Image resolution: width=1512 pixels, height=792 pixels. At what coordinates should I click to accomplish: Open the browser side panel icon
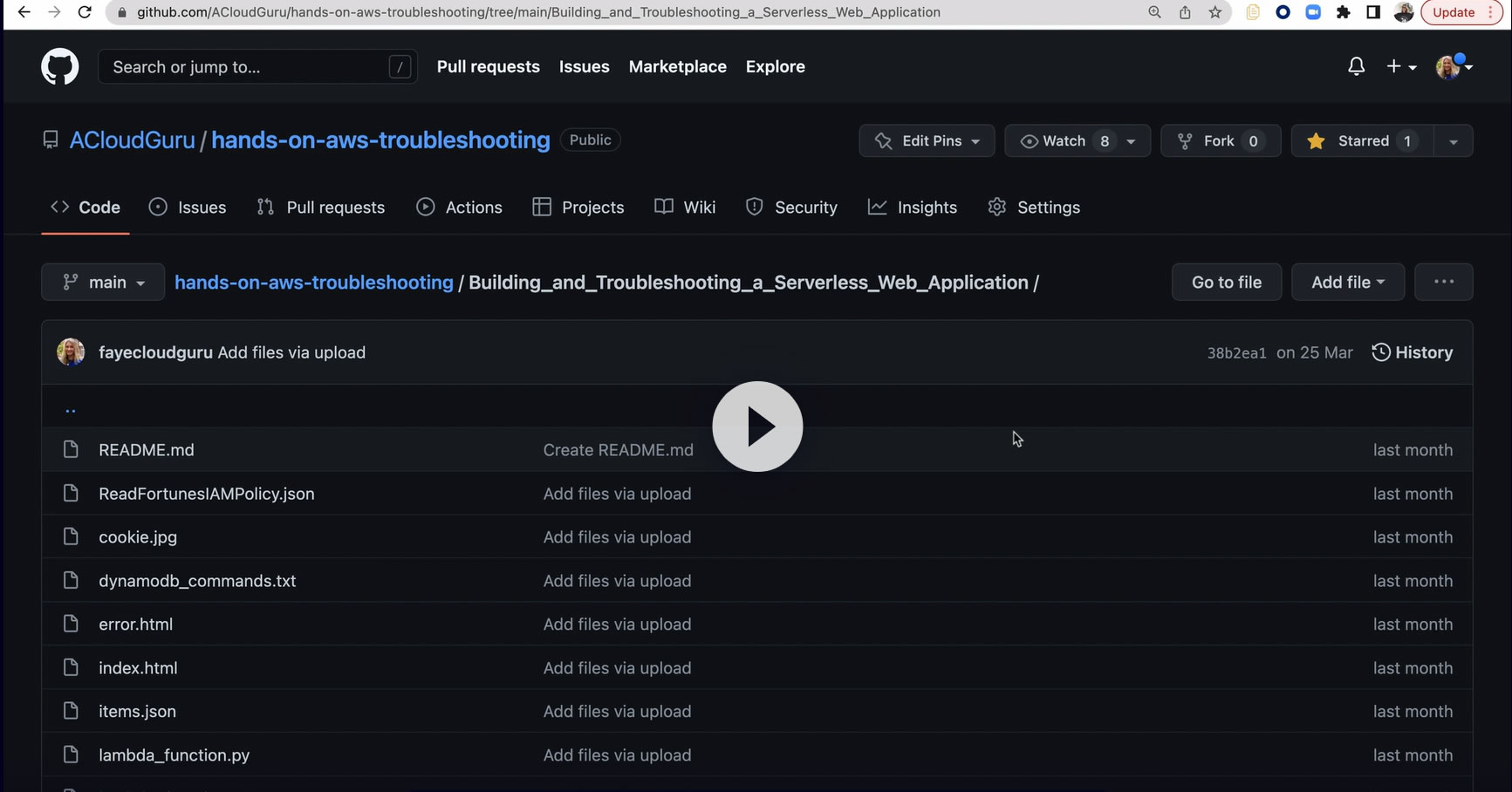coord(1372,12)
